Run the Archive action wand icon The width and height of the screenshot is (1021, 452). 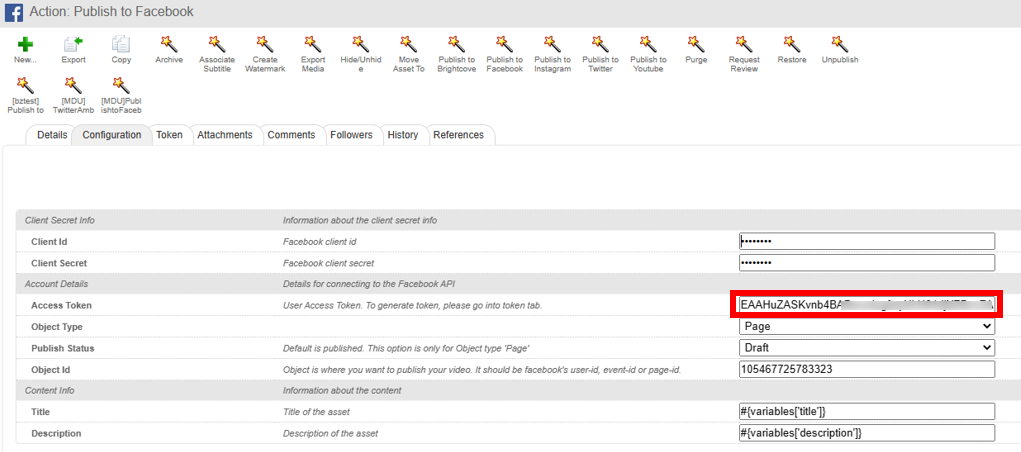pos(169,44)
